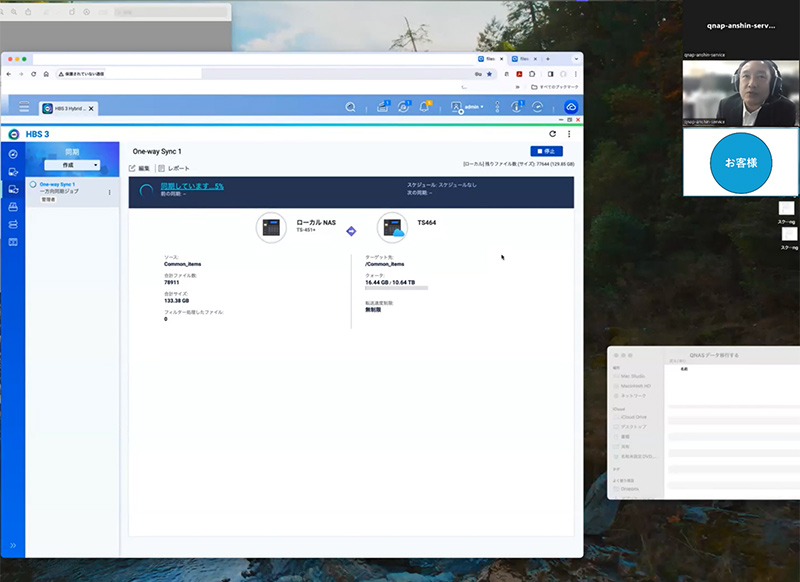The height and width of the screenshot is (582, 800).
Task: Select ネットワーク in Finder sidebar
Action: pyautogui.click(x=633, y=396)
